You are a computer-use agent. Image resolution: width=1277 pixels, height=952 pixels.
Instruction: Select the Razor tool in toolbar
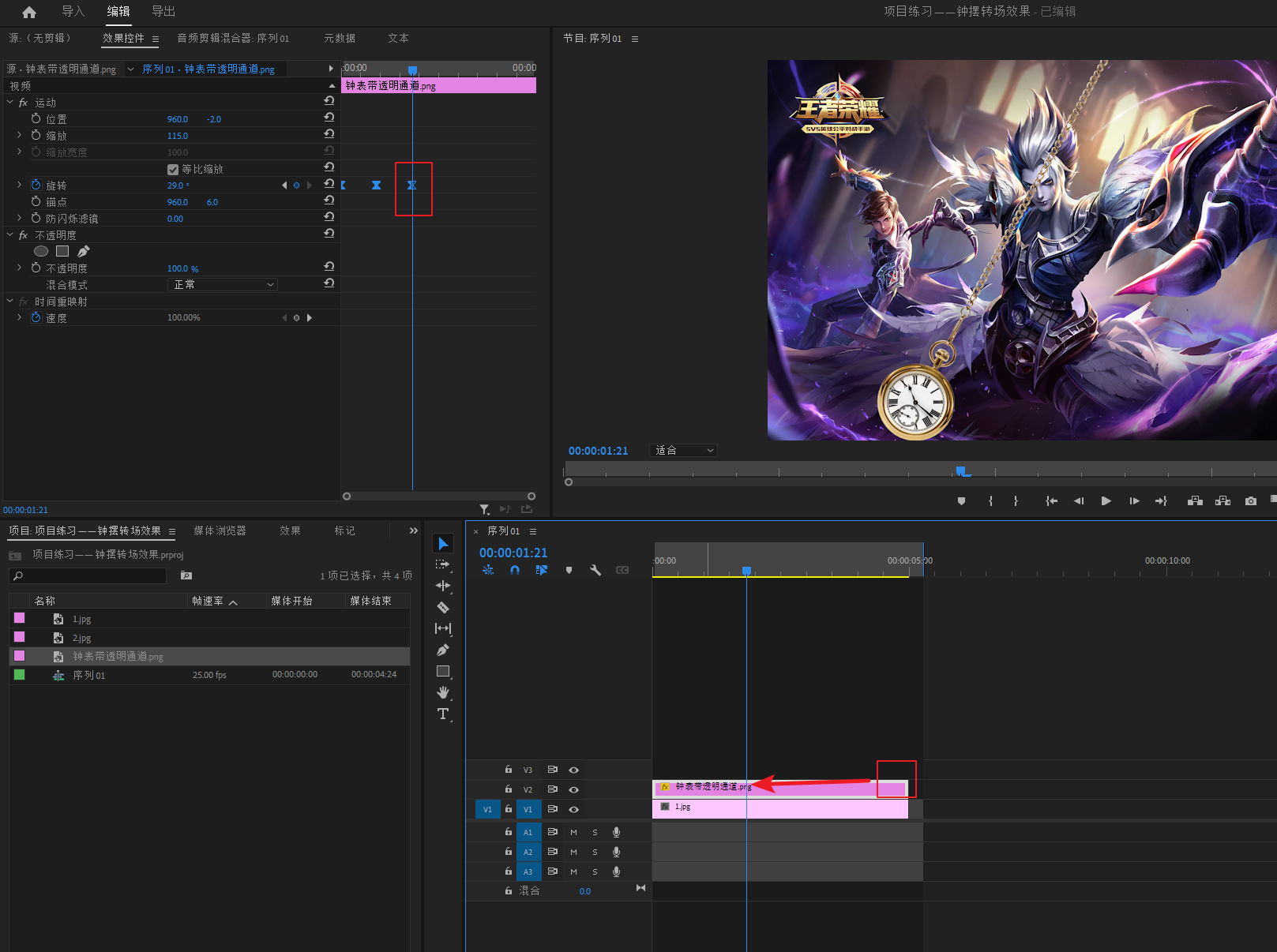pos(443,607)
